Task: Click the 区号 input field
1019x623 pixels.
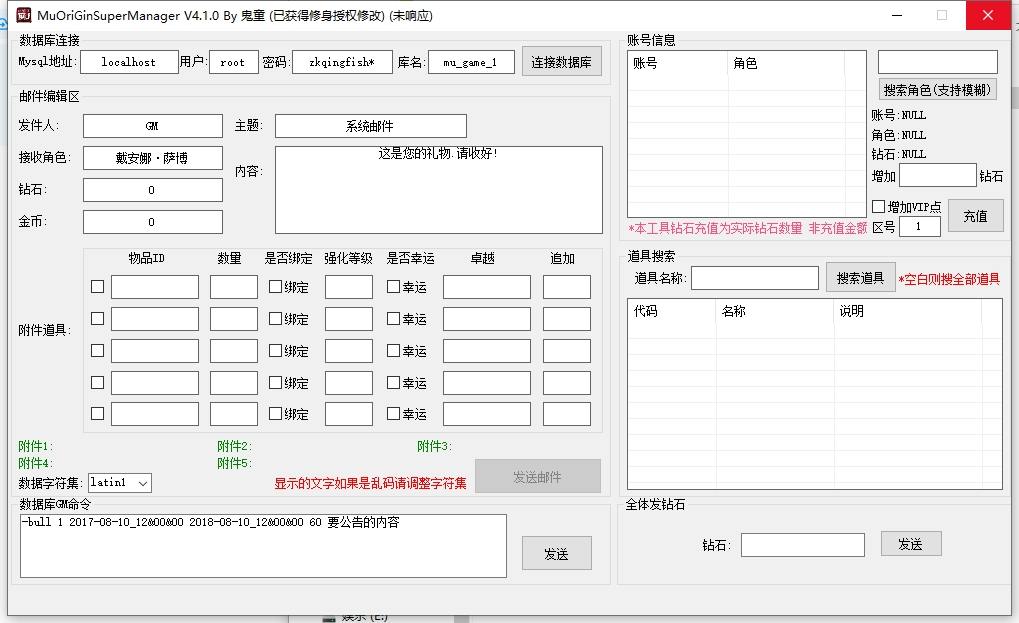Action: (920, 226)
